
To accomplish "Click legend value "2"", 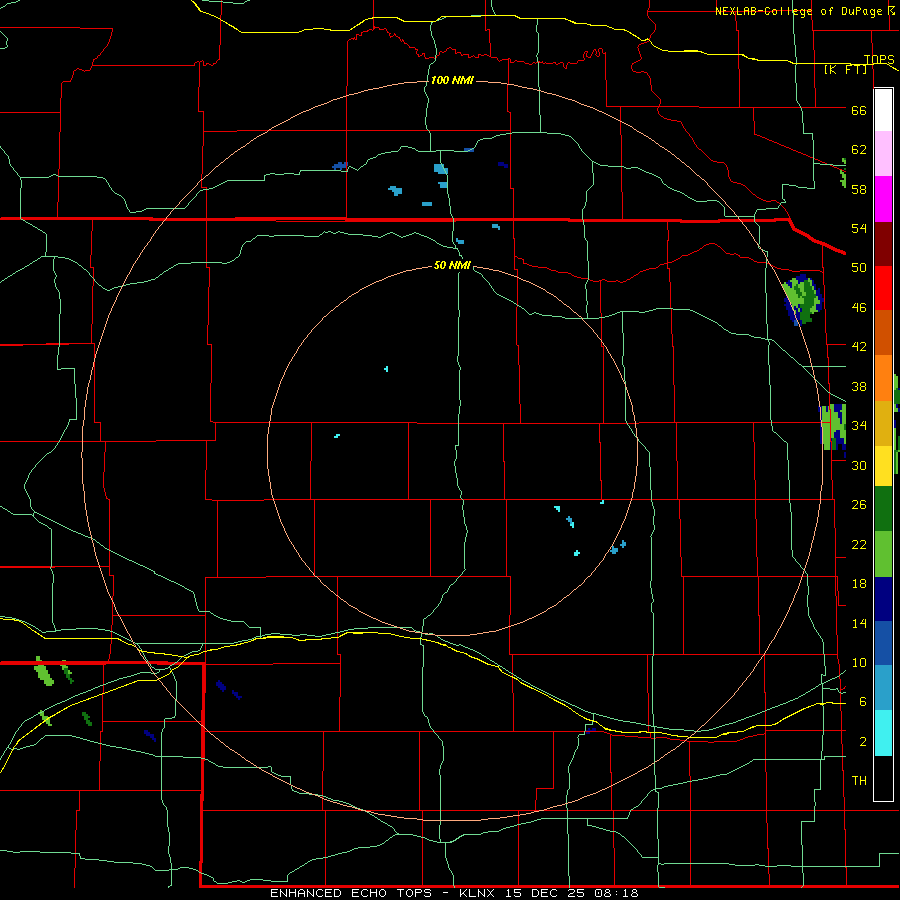I will (x=862, y=742).
